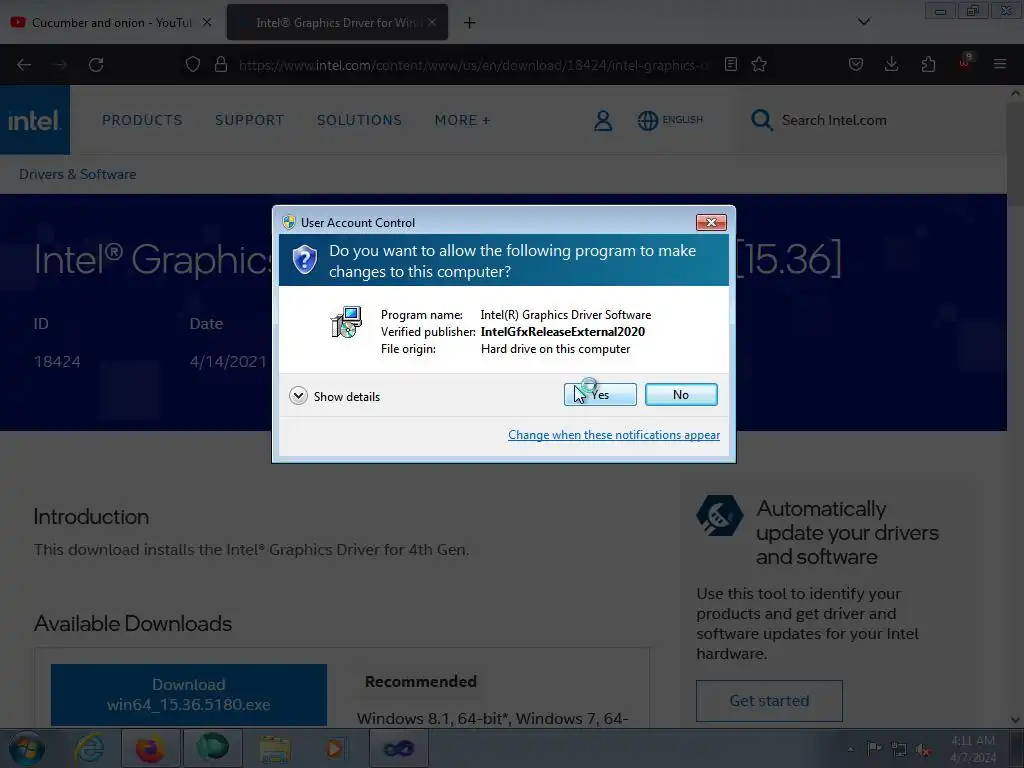Click the Search Intel.com field
The height and width of the screenshot is (768, 1024).
pos(834,120)
